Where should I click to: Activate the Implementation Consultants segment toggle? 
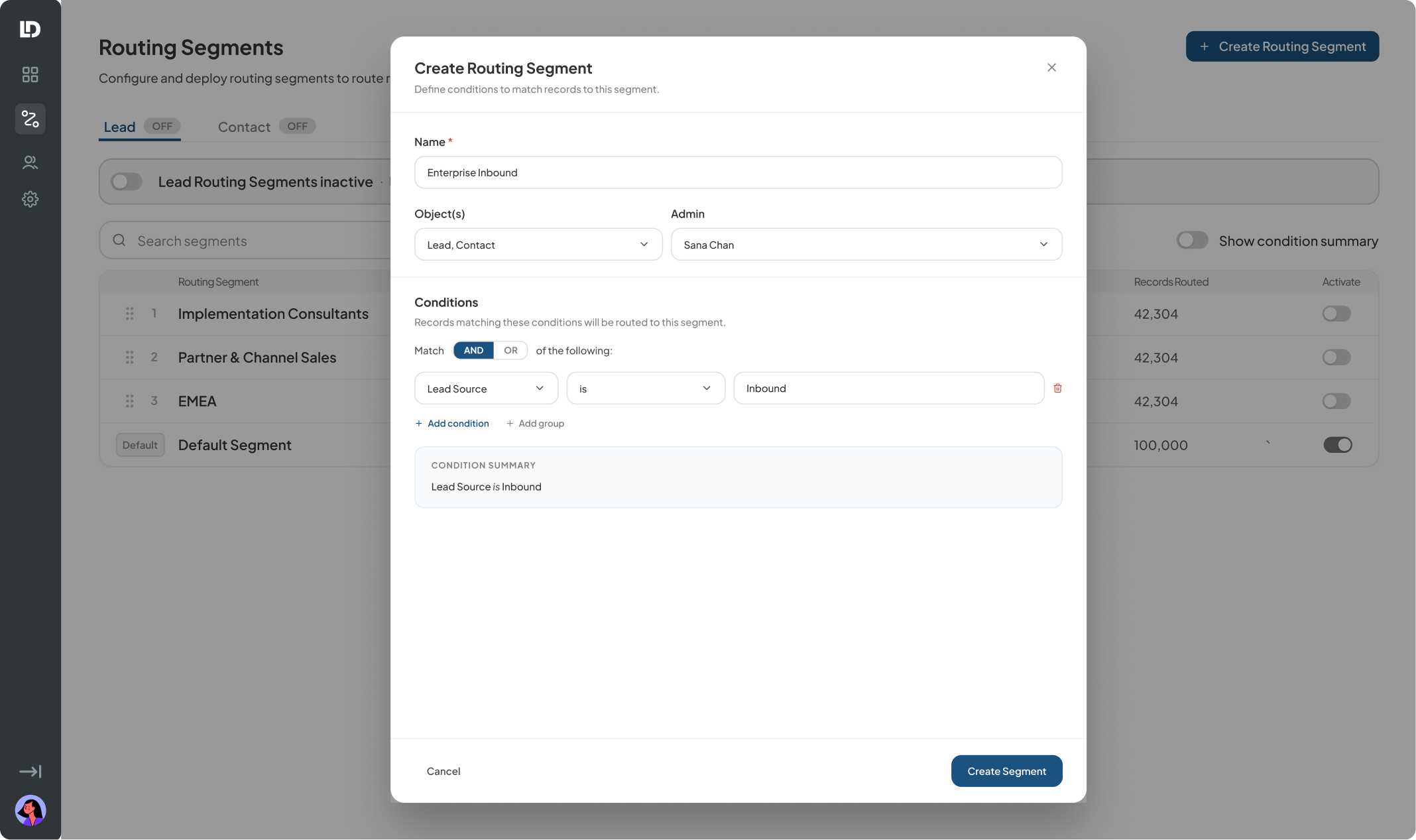click(x=1336, y=314)
